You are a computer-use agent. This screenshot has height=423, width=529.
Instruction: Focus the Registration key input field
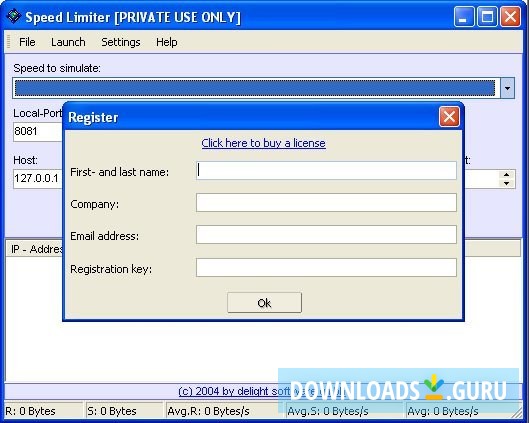click(x=326, y=267)
